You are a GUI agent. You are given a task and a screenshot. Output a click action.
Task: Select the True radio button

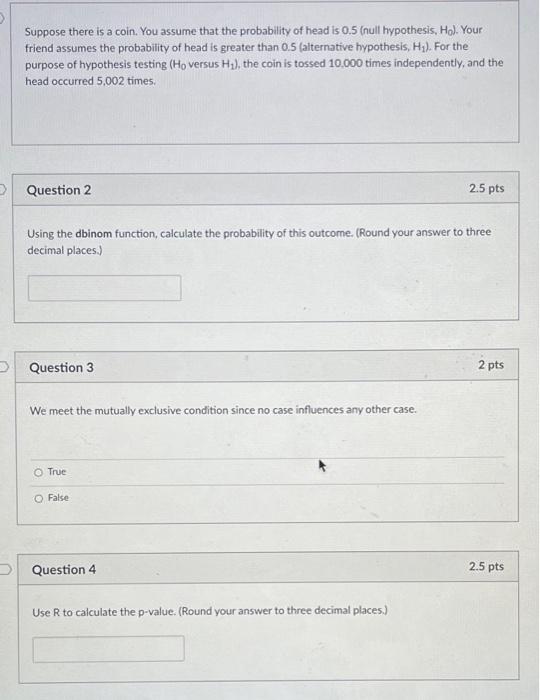[38, 472]
